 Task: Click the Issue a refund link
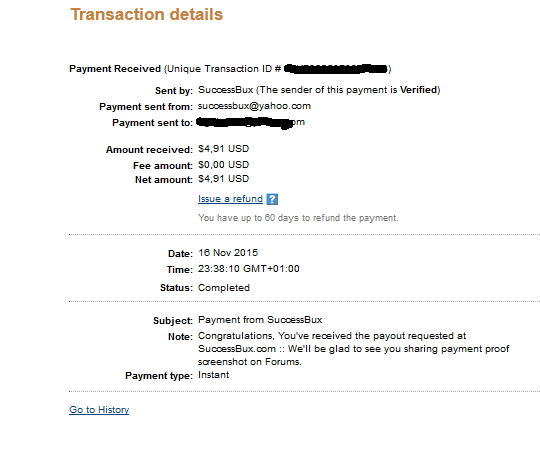point(230,199)
